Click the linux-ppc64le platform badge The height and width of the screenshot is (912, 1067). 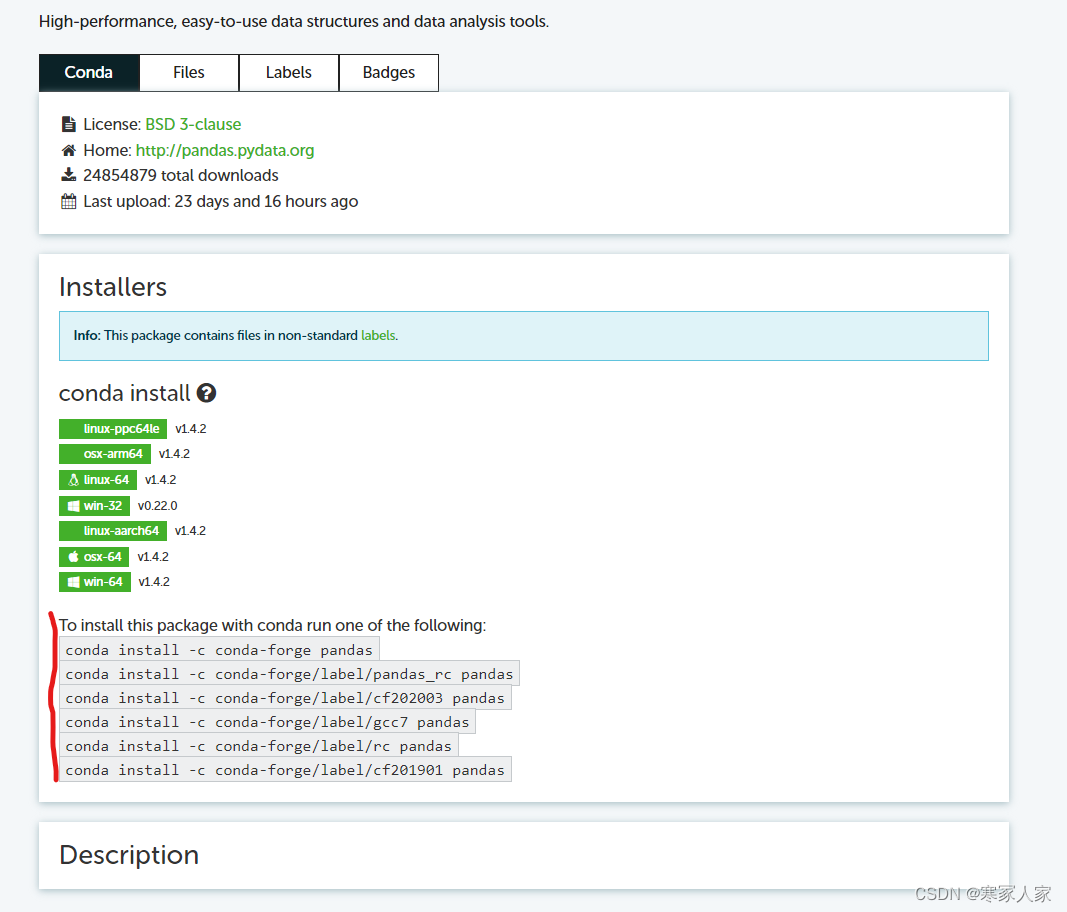(113, 429)
